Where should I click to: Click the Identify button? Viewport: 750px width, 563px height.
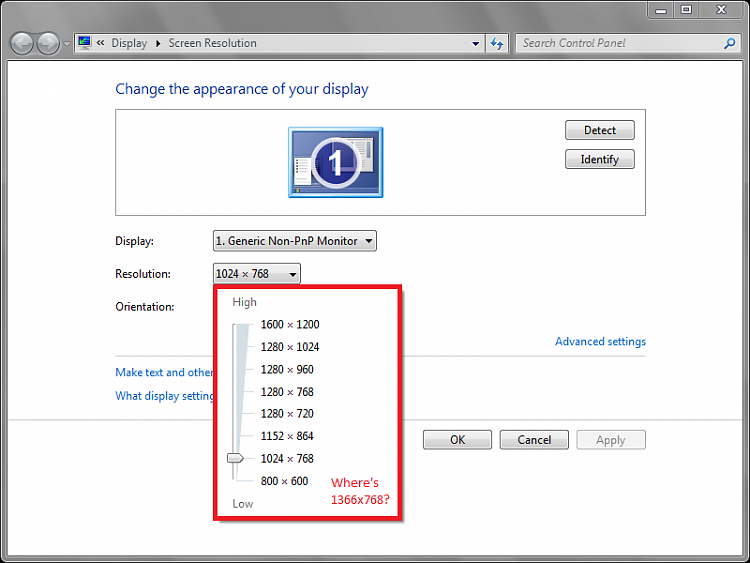[x=600, y=159]
